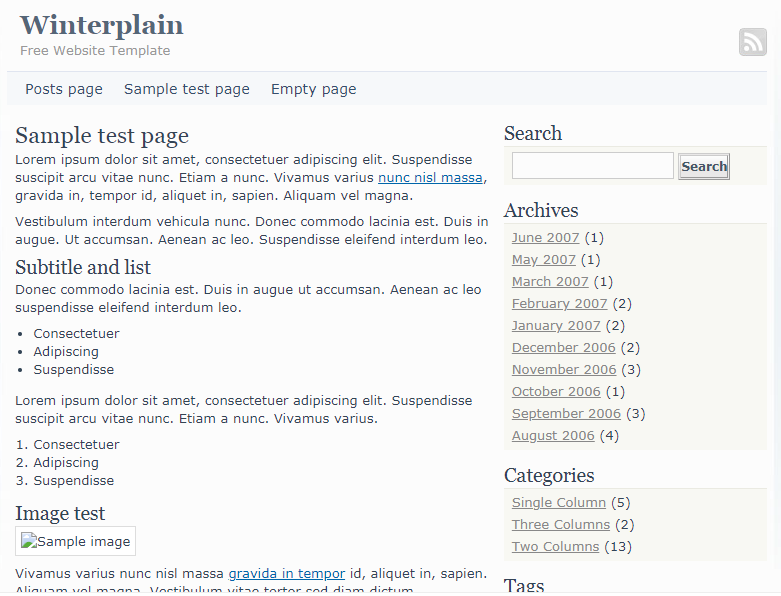Open the Posts page menu item
781x596 pixels.
tap(64, 89)
